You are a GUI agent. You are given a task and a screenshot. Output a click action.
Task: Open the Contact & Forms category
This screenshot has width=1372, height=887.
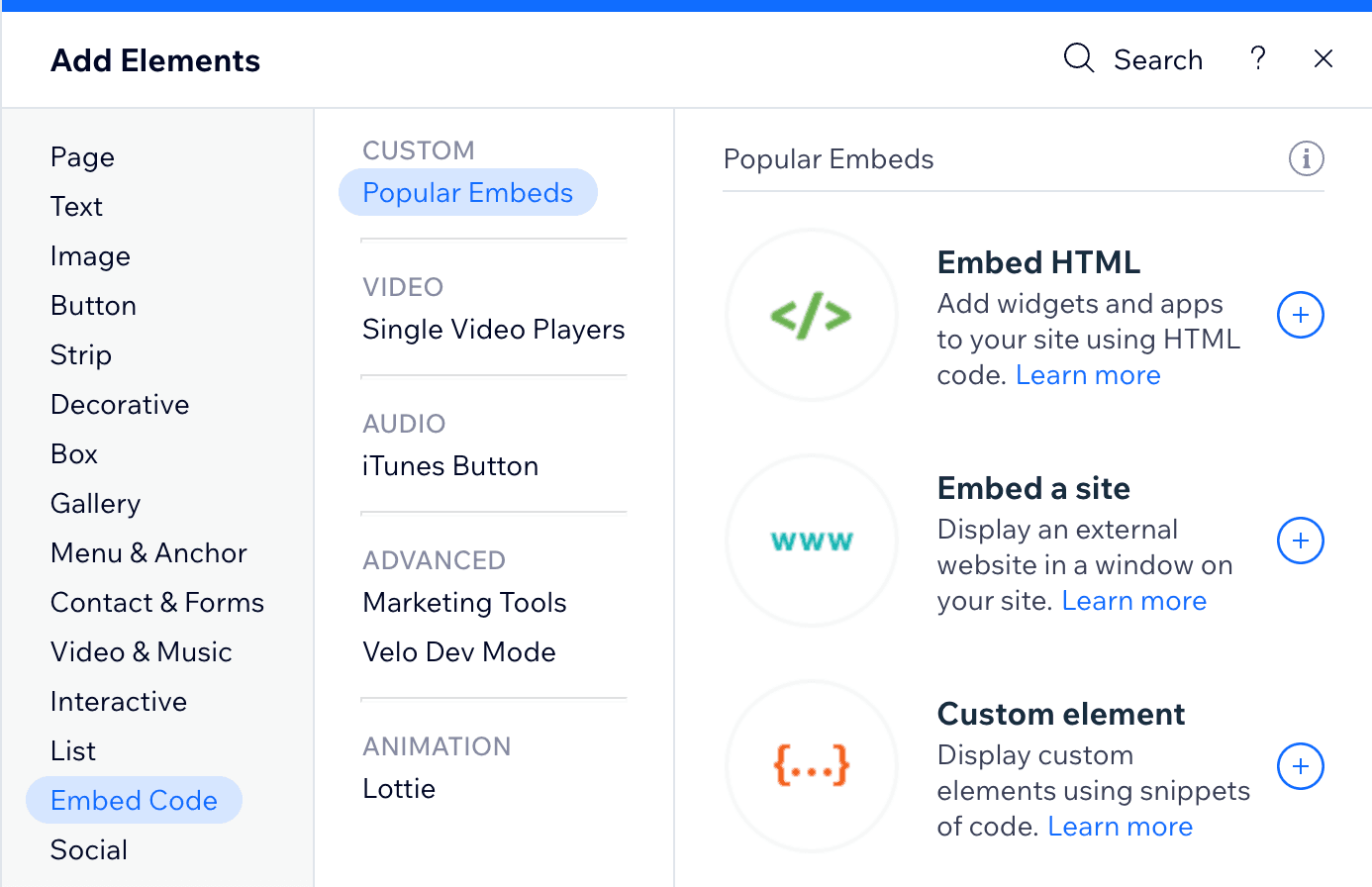point(156,602)
